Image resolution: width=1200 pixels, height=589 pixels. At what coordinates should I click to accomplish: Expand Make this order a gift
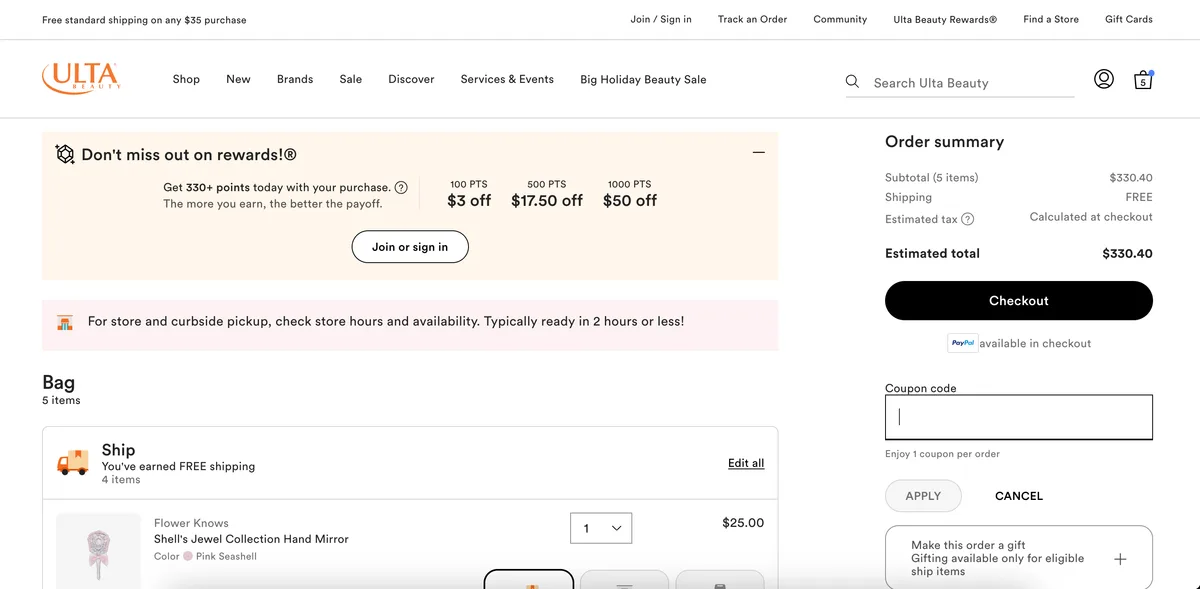pyautogui.click(x=1120, y=559)
